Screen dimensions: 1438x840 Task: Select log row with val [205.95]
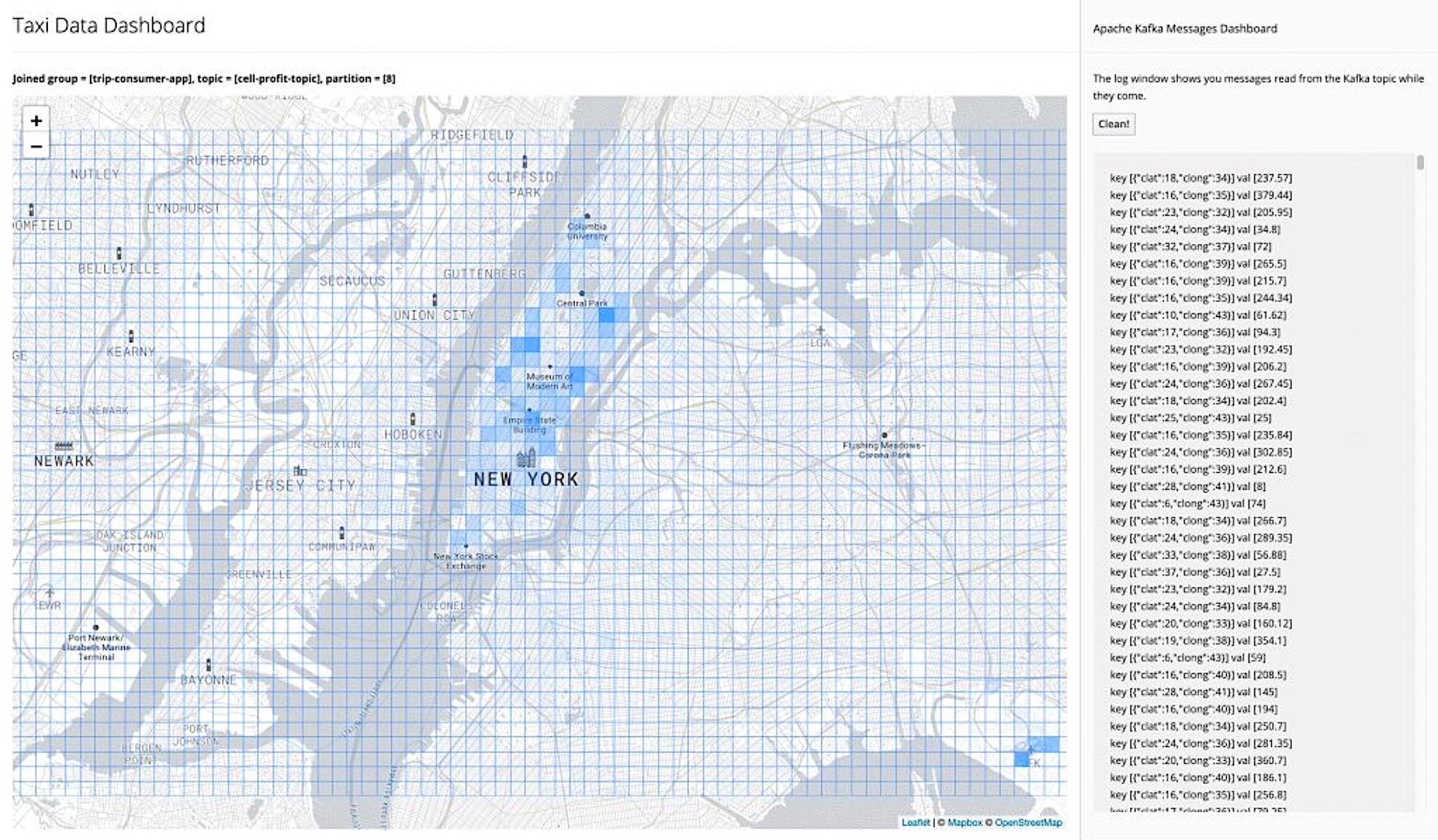1200,213
